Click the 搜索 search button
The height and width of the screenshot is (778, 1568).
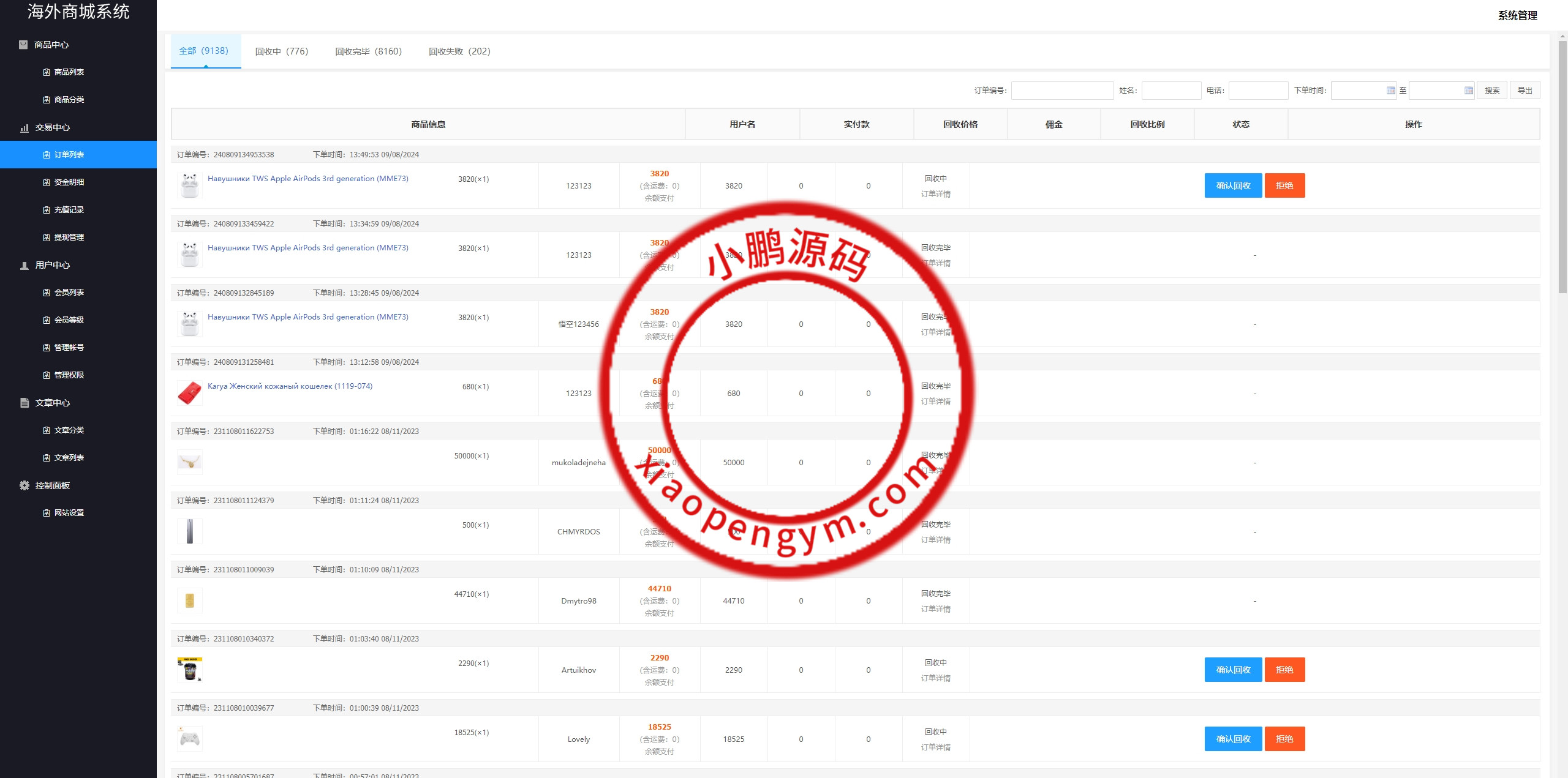[x=1491, y=91]
